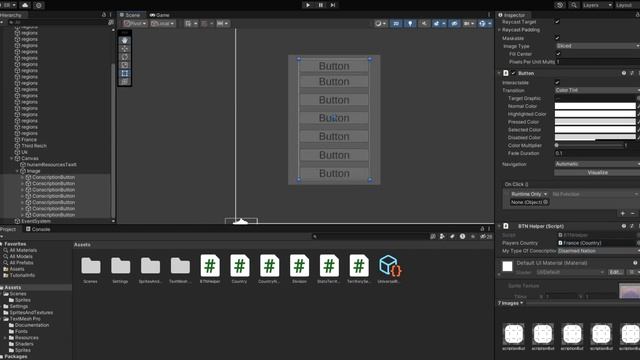This screenshot has height=360, width=640.
Task: Open My Type Of Conscription dropdown
Action: pos(598,251)
